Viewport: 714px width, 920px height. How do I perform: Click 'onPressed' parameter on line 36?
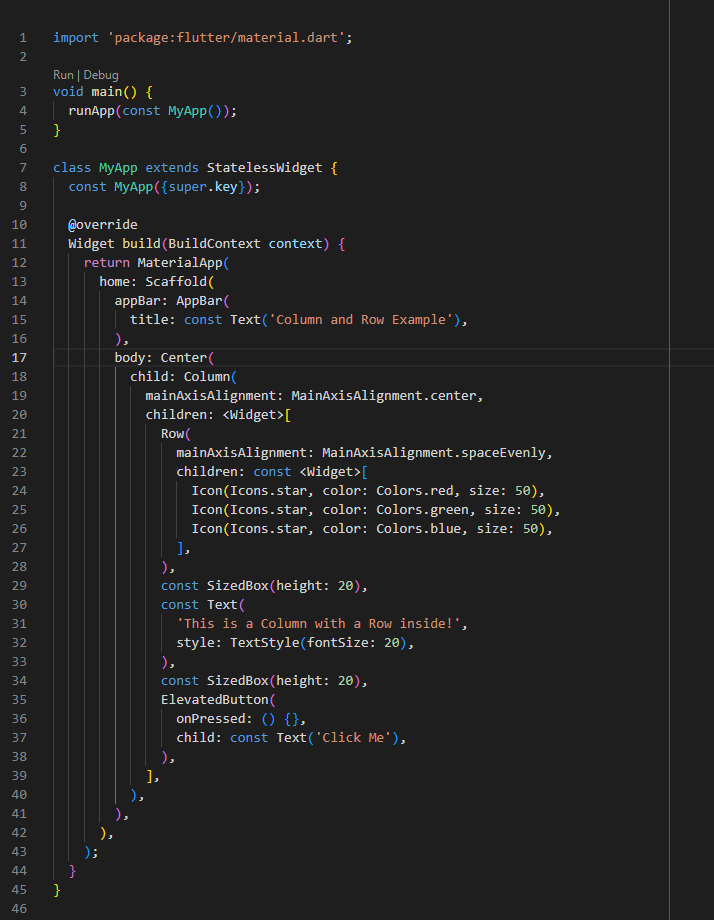point(211,718)
